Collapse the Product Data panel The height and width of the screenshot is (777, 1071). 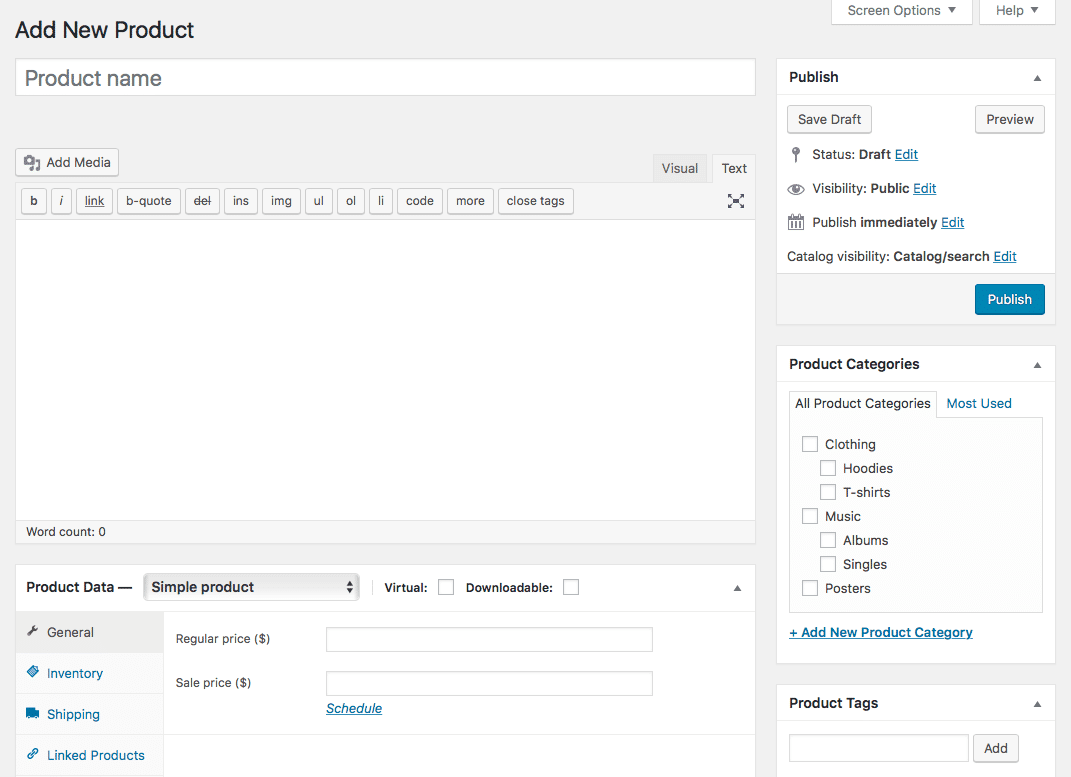pos(737,588)
